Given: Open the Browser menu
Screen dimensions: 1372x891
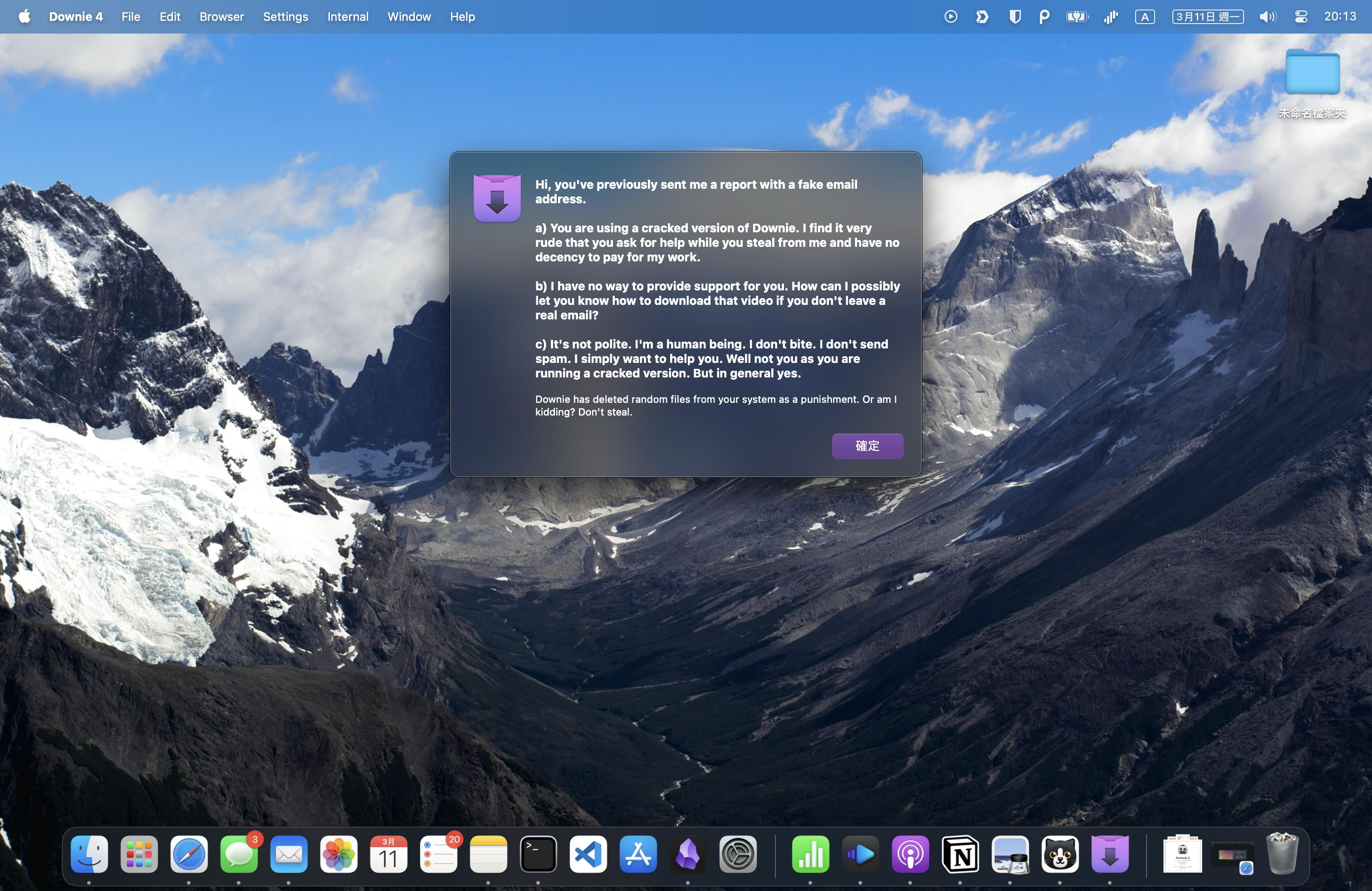Looking at the screenshot, I should pyautogui.click(x=221, y=17).
